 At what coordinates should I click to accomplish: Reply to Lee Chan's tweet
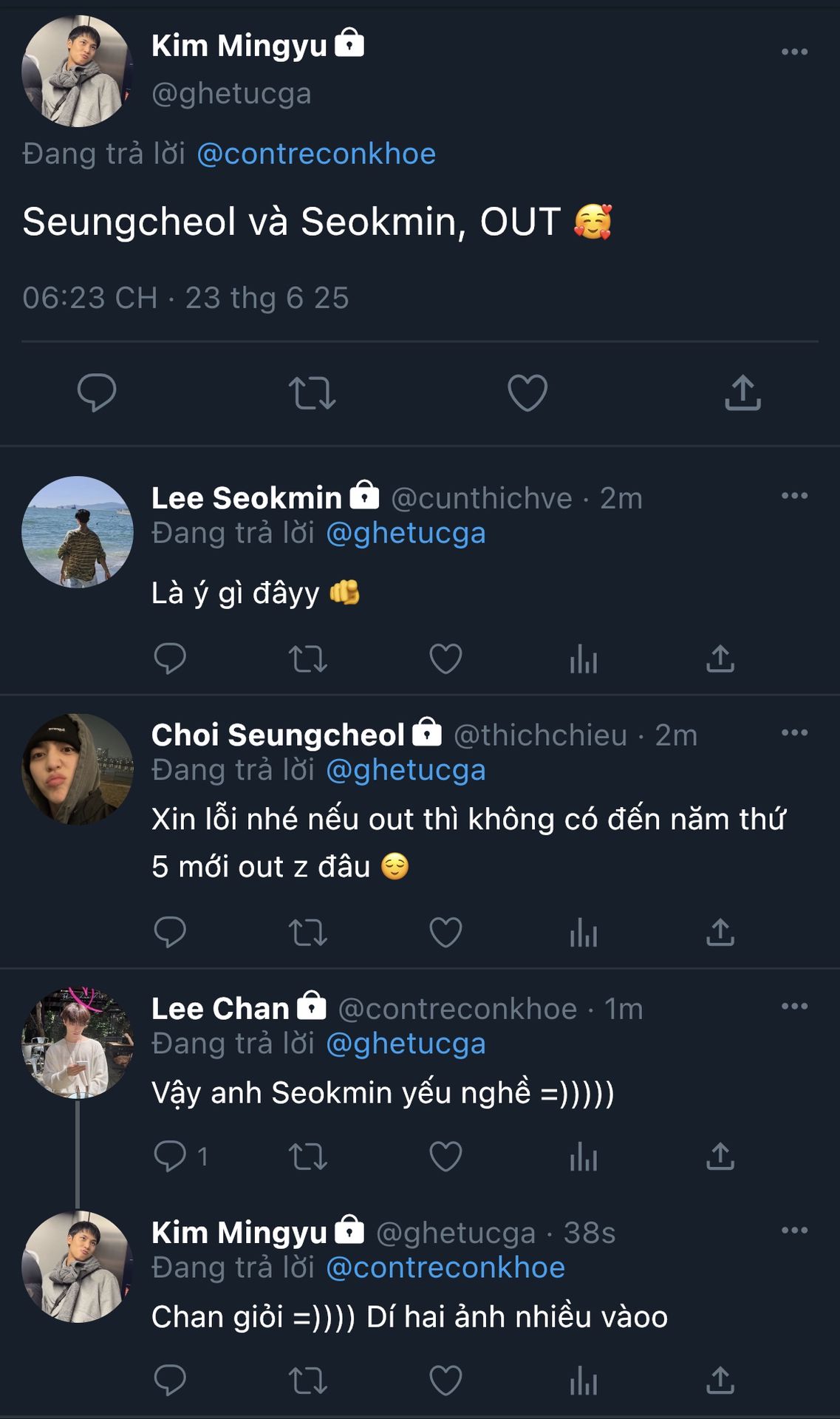[x=170, y=1157]
